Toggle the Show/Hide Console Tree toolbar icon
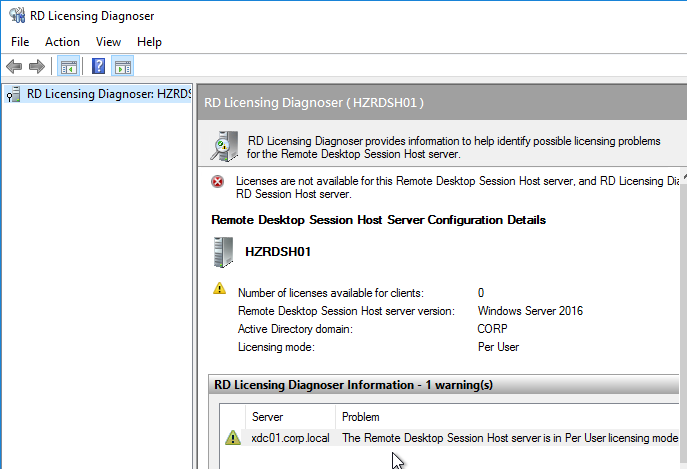Screen dimensions: 687x469 click(68, 67)
